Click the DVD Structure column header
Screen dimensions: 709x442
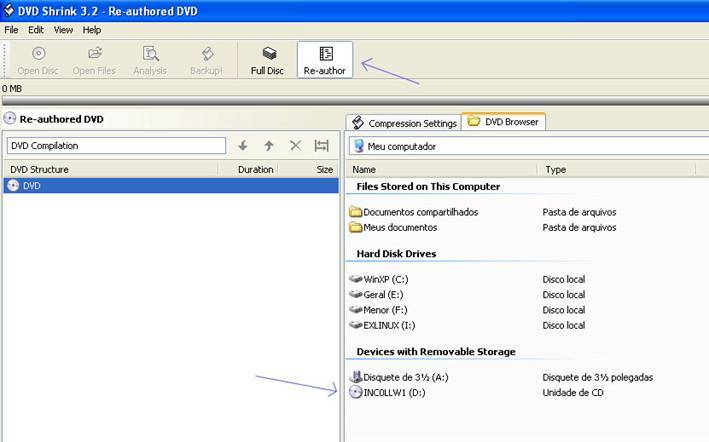coord(111,169)
